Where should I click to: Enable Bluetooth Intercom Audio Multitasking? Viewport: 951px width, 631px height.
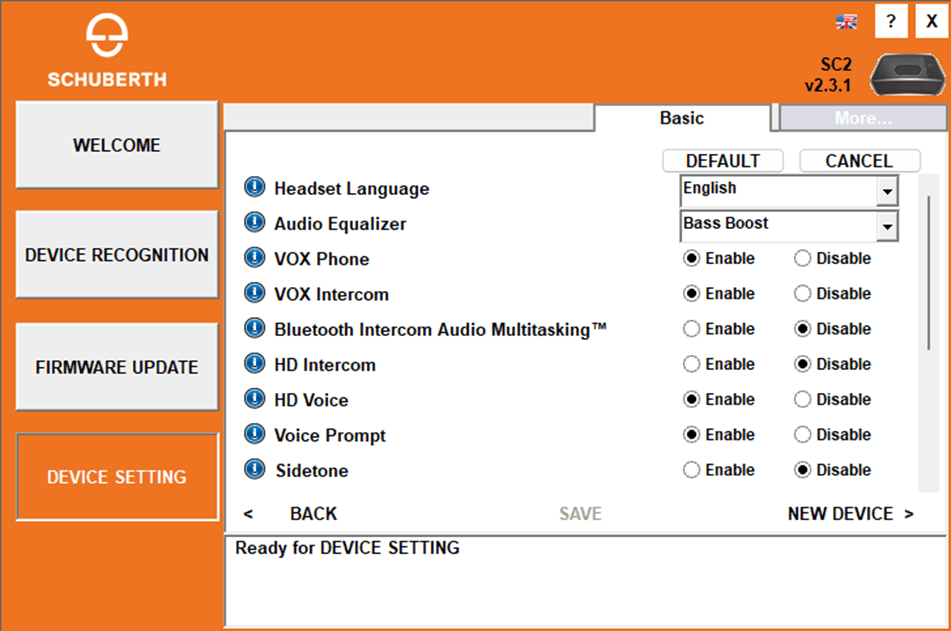click(x=691, y=329)
